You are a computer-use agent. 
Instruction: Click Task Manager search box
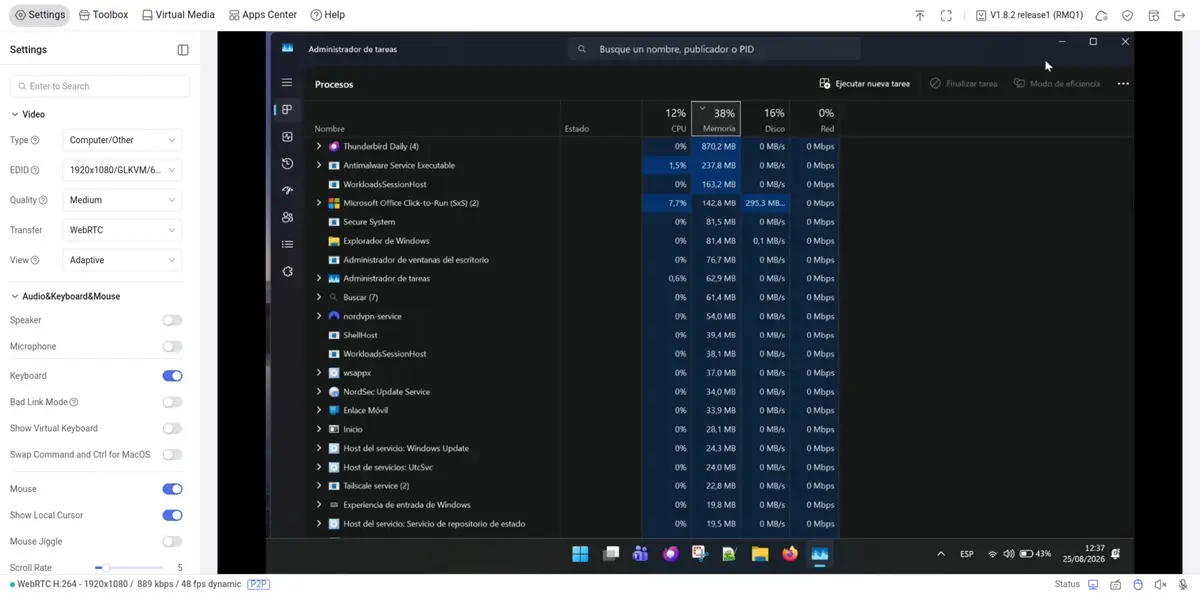pyautogui.click(x=714, y=49)
